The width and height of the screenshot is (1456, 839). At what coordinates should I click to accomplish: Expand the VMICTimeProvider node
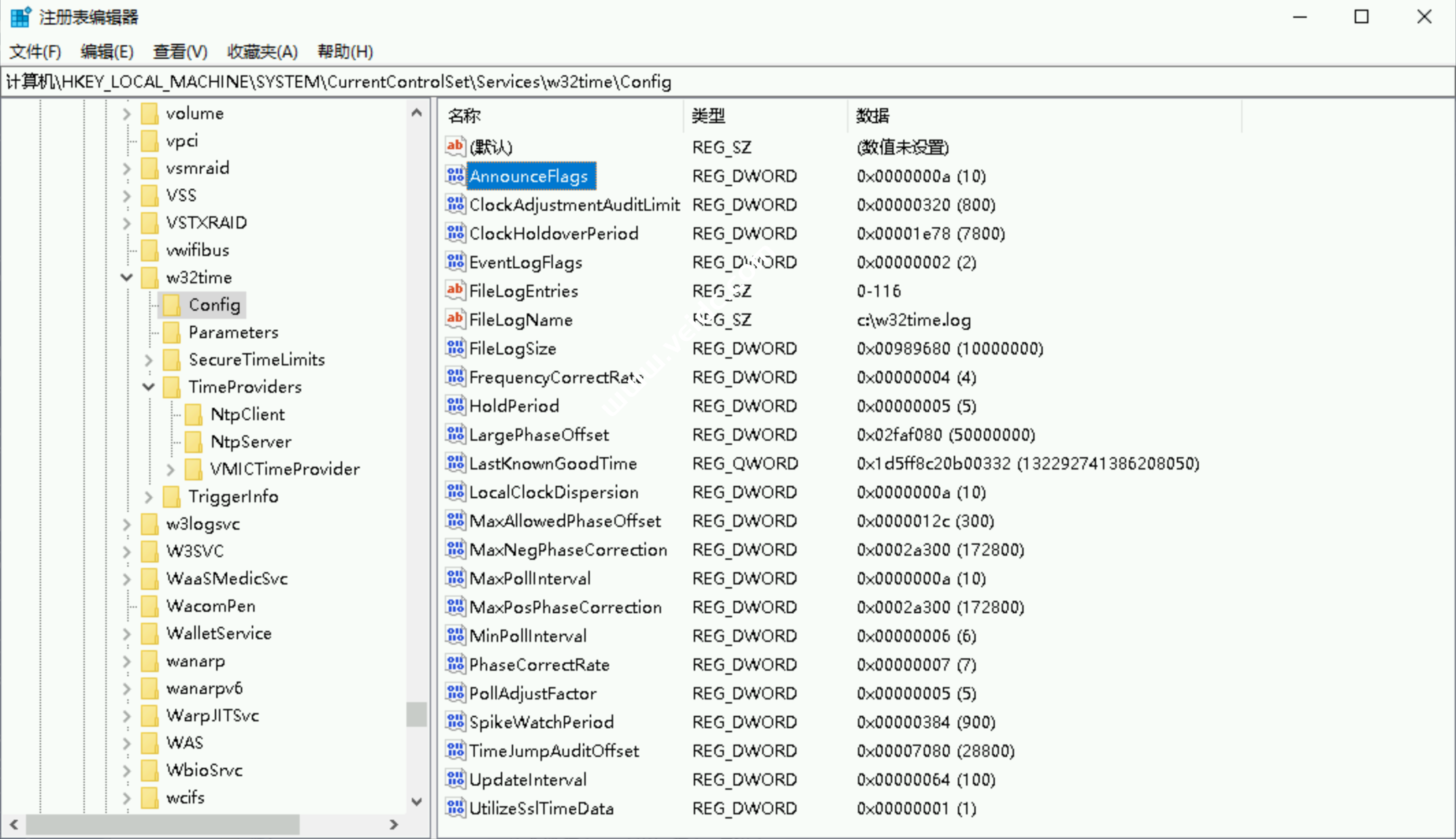[170, 469]
